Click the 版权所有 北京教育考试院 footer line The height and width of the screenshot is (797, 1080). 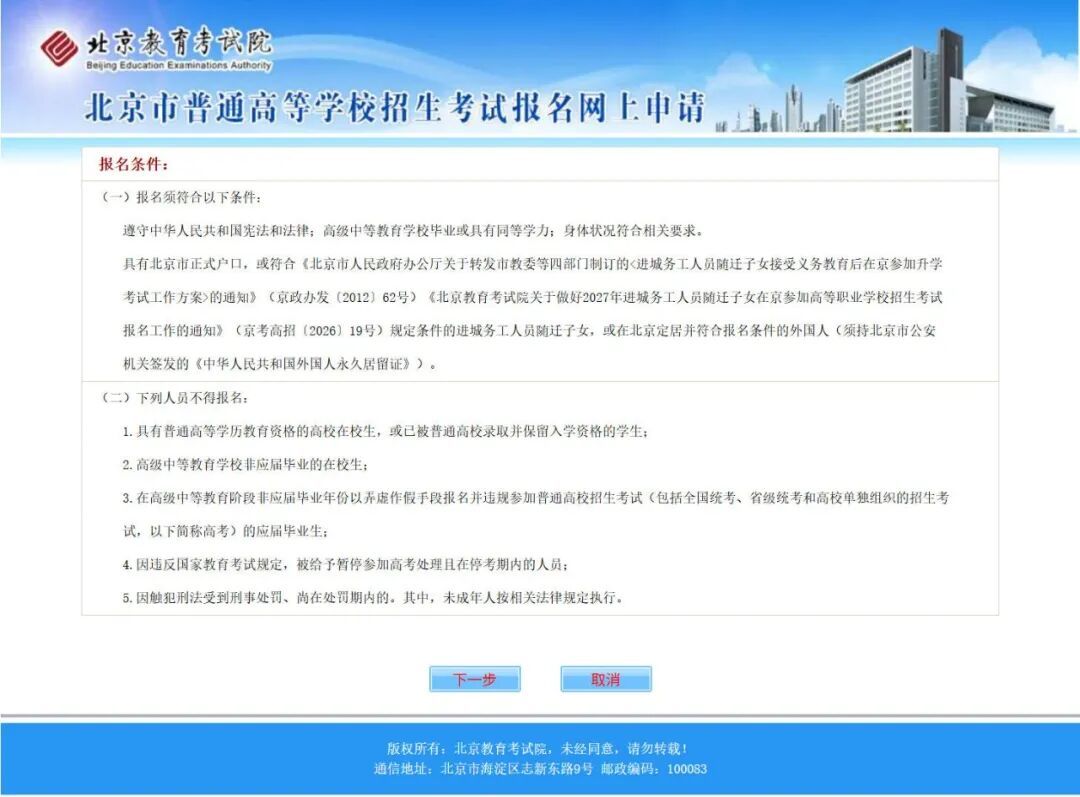point(537,749)
